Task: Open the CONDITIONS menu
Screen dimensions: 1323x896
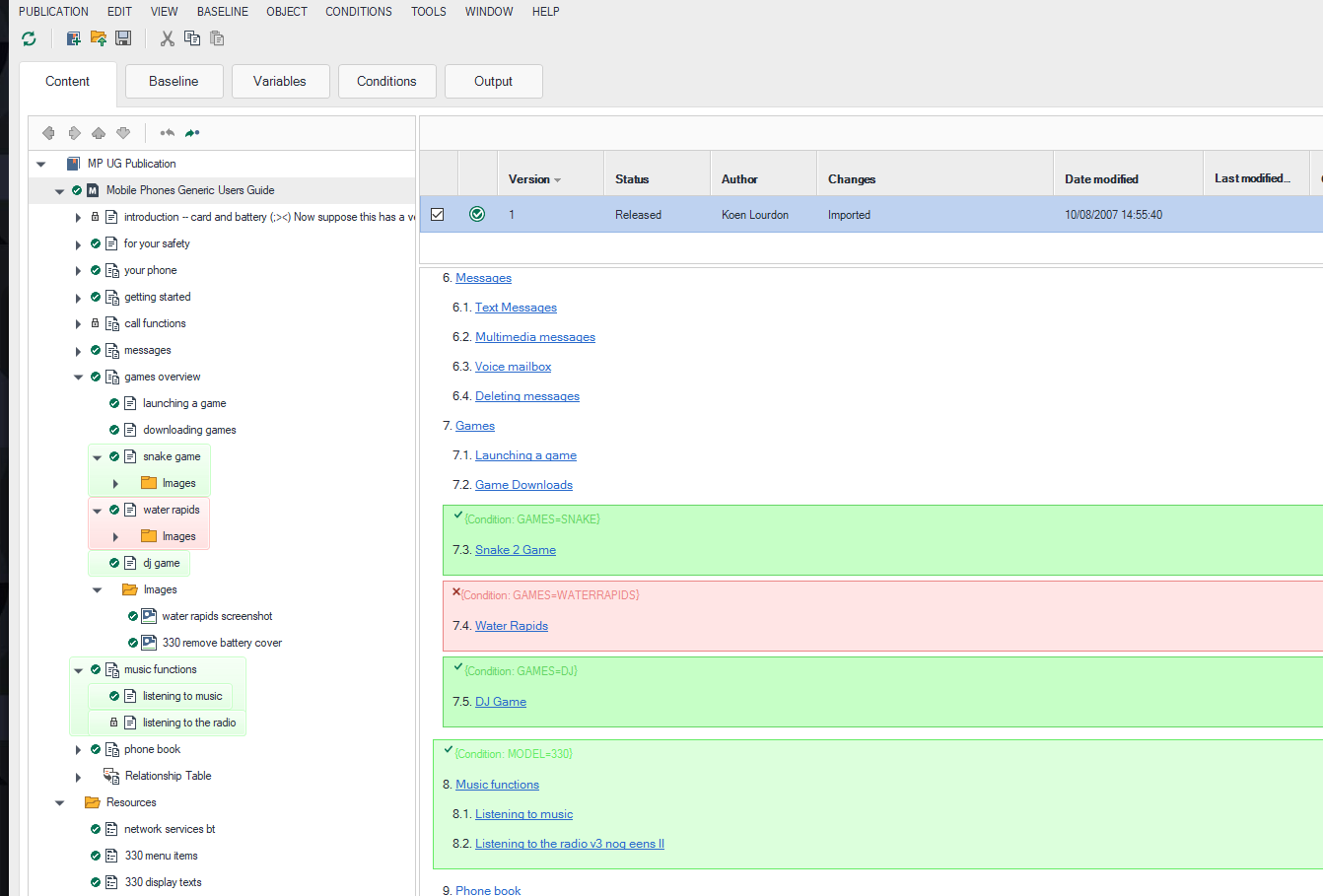Action: pos(358,11)
